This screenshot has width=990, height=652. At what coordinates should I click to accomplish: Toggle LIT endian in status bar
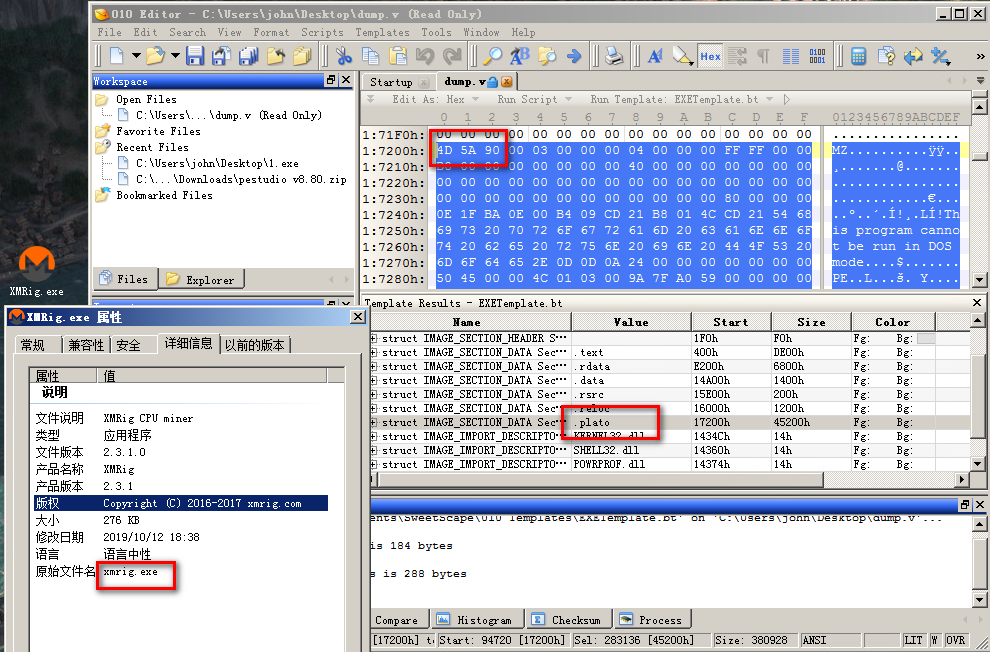coord(913,640)
